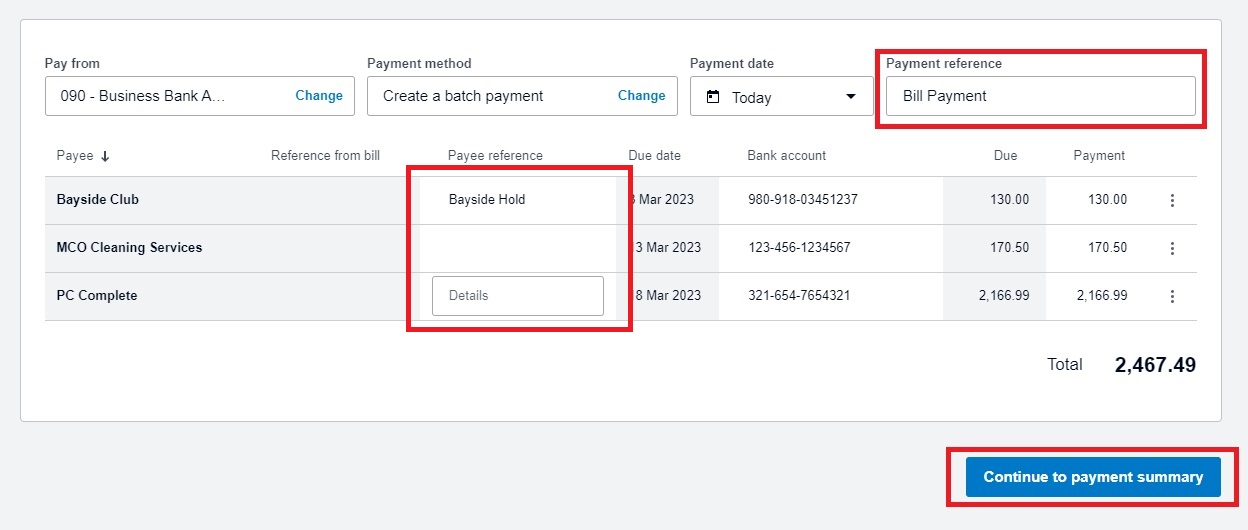Edit the Bill Payment reference field
This screenshot has height=530, width=1248.
1040,96
